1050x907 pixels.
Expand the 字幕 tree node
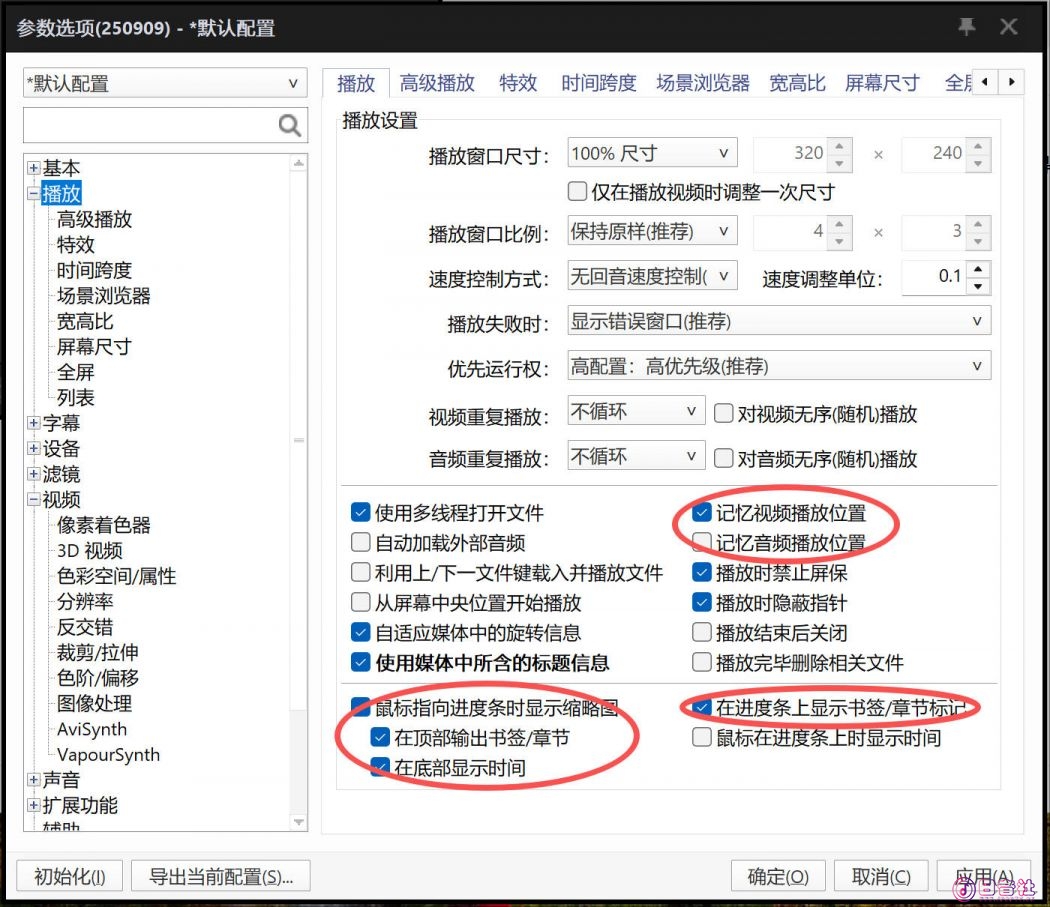click(x=33, y=422)
